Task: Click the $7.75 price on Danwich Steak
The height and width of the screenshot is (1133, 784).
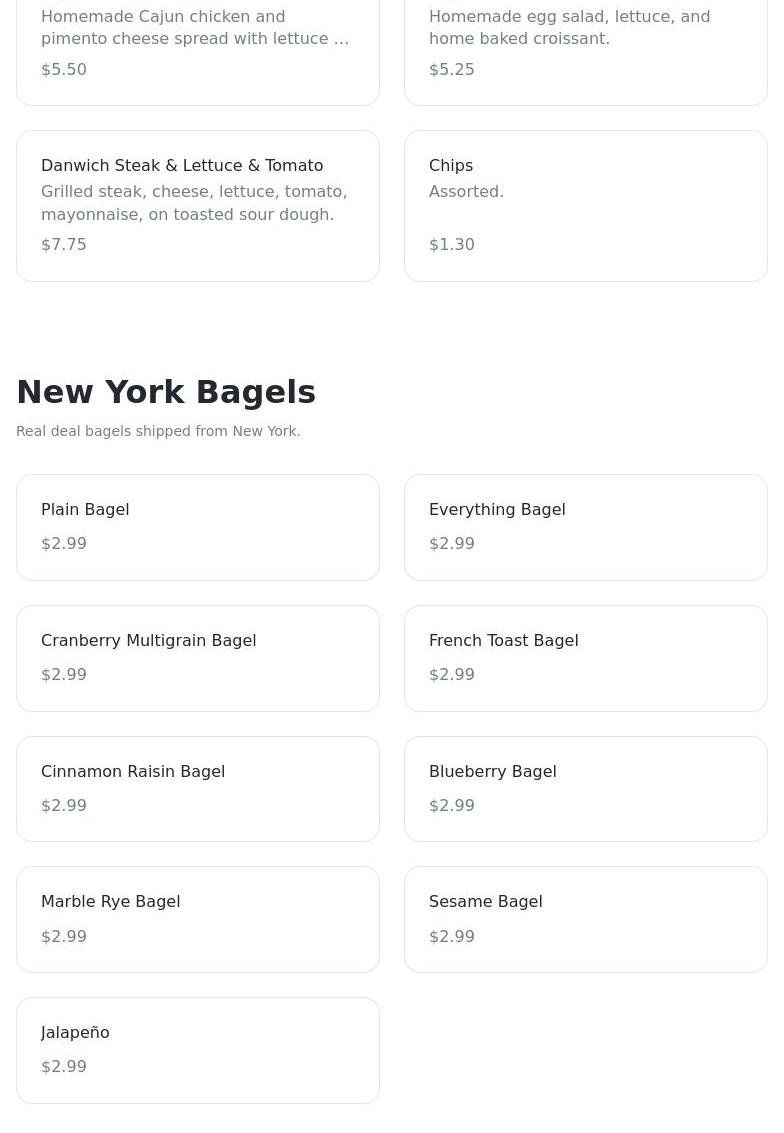Action: point(64,244)
